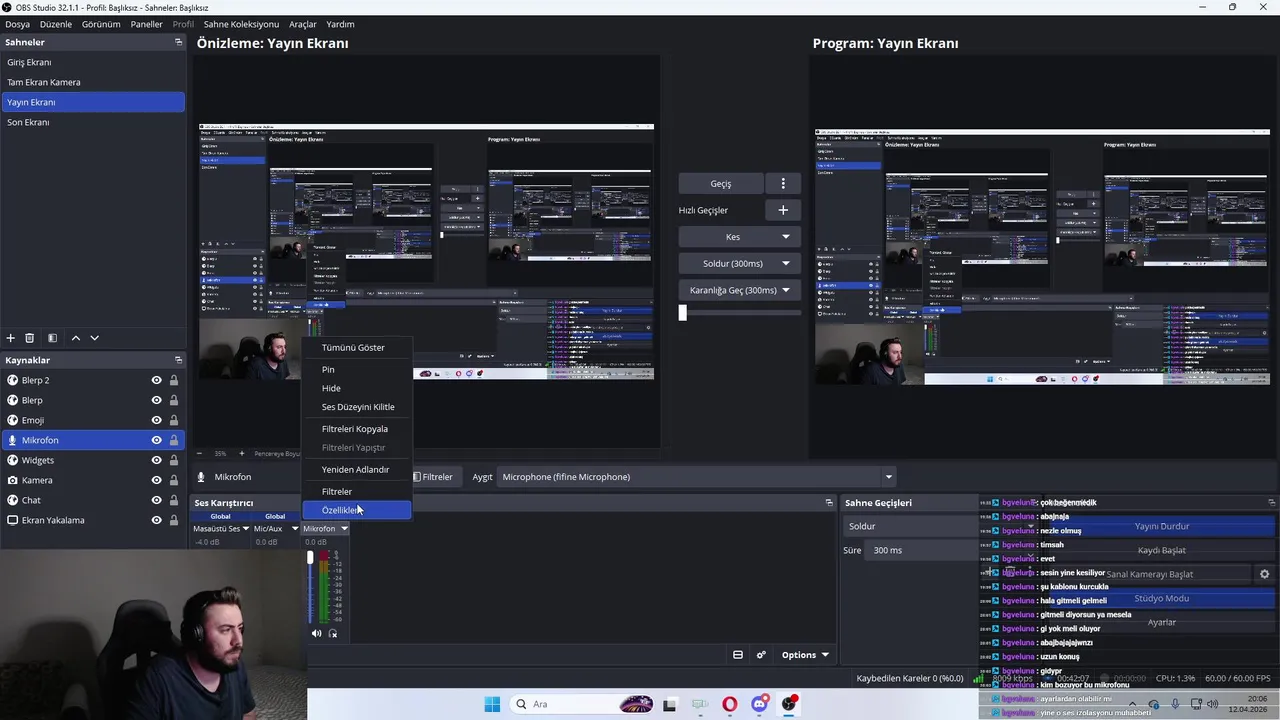The image size is (1280, 720).
Task: Open Ayarlar settings button
Action: (1161, 622)
